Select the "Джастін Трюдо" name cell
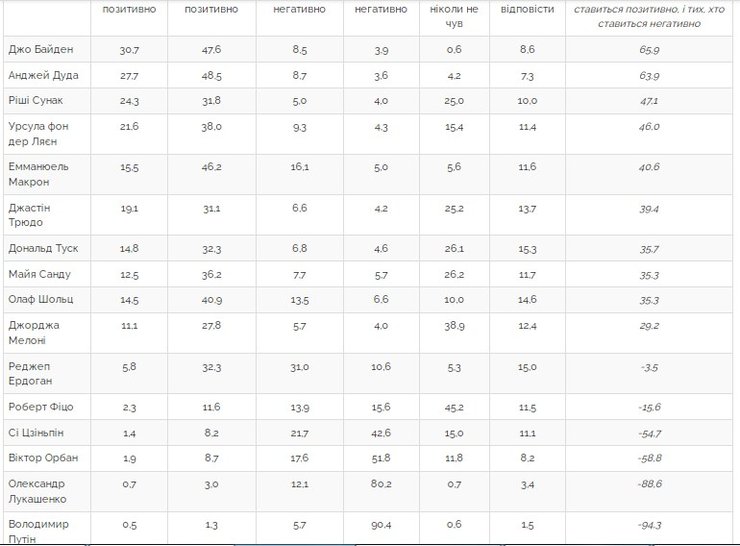The image size is (740, 546). click(29, 215)
